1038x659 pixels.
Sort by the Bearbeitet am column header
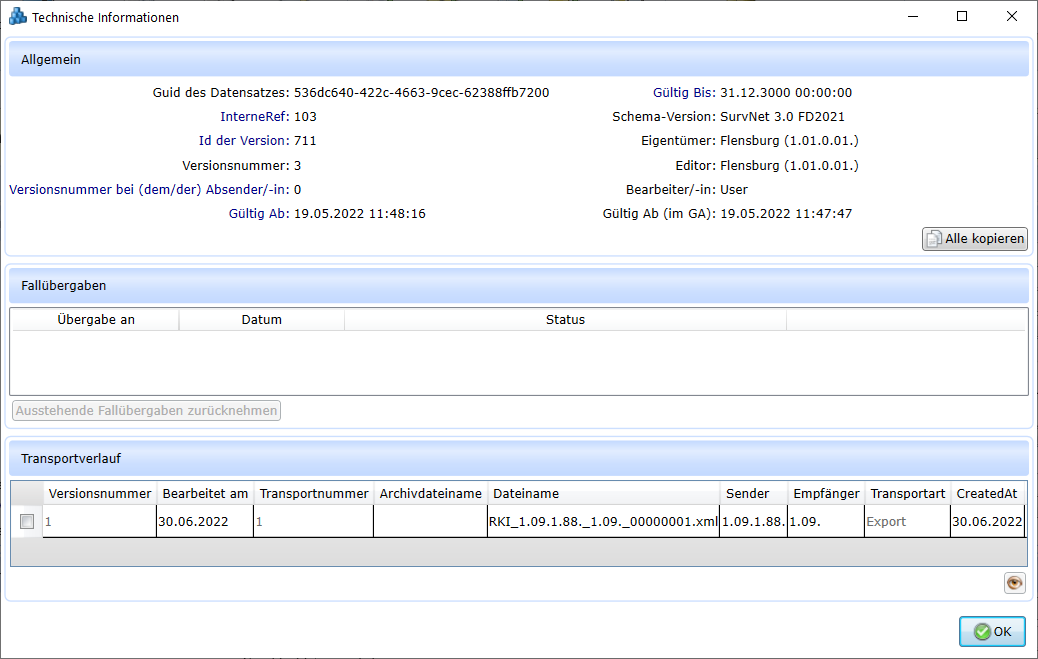(205, 493)
